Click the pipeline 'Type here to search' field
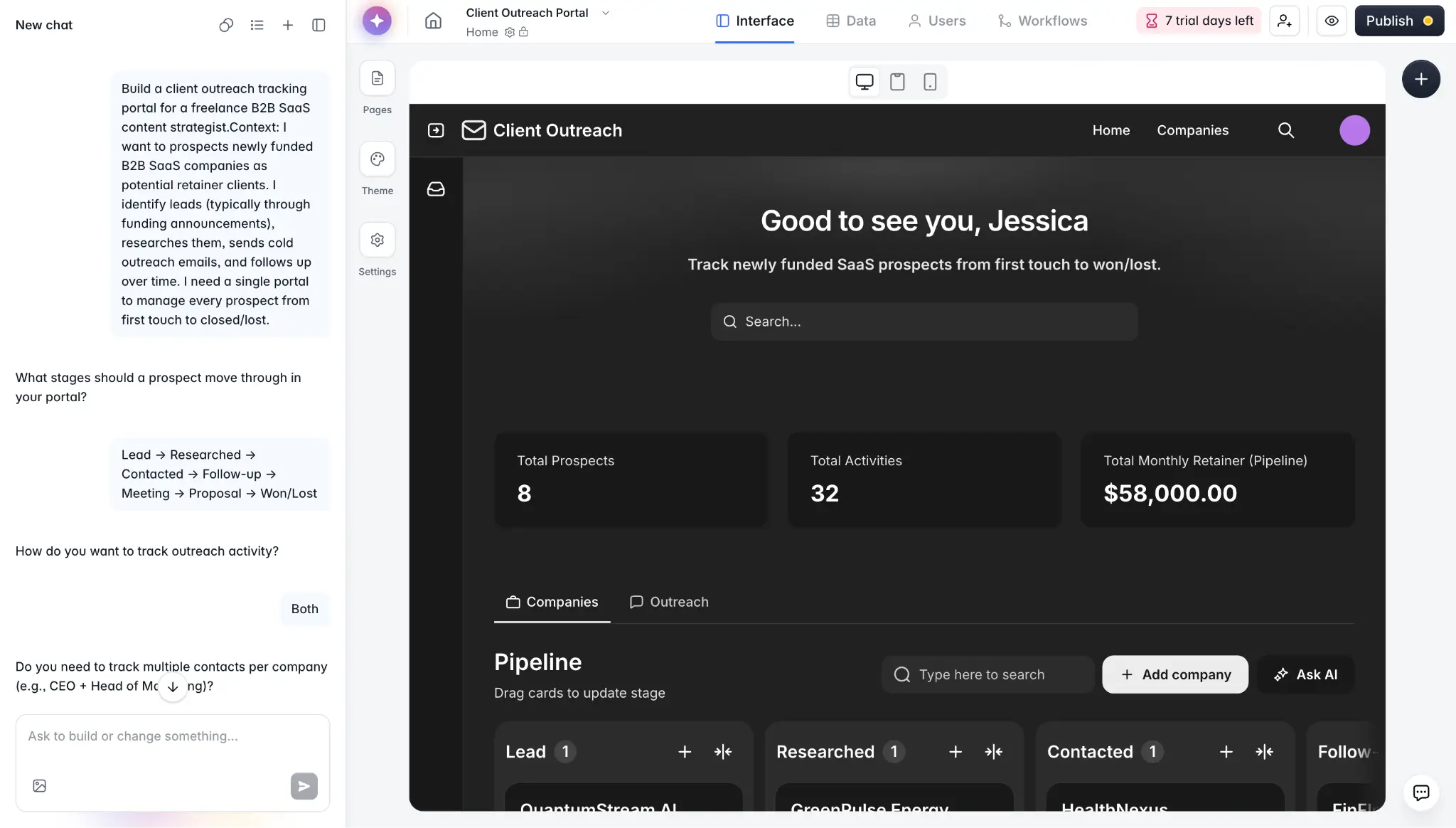 tap(988, 674)
